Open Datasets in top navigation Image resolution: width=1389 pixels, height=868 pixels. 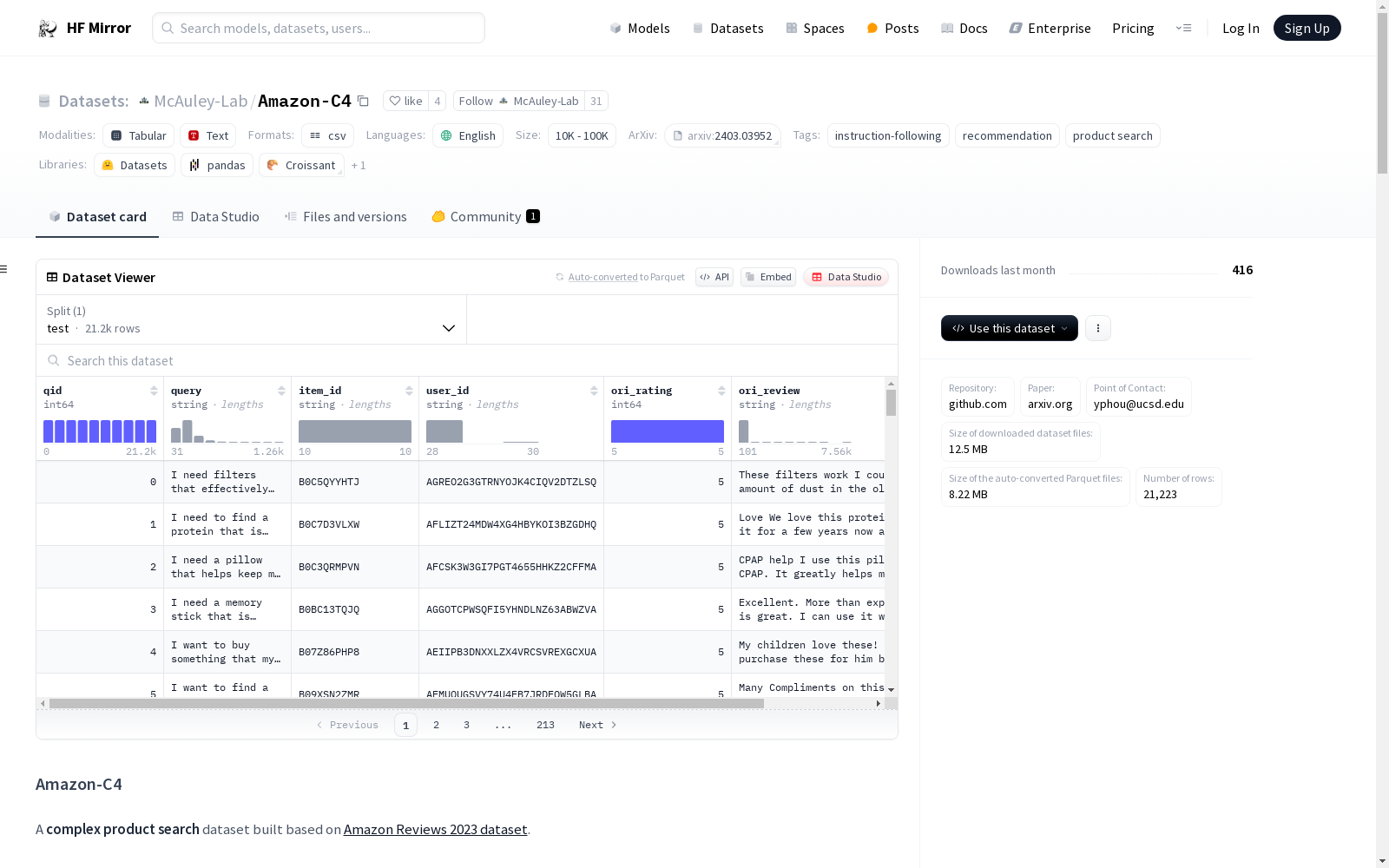[727, 28]
